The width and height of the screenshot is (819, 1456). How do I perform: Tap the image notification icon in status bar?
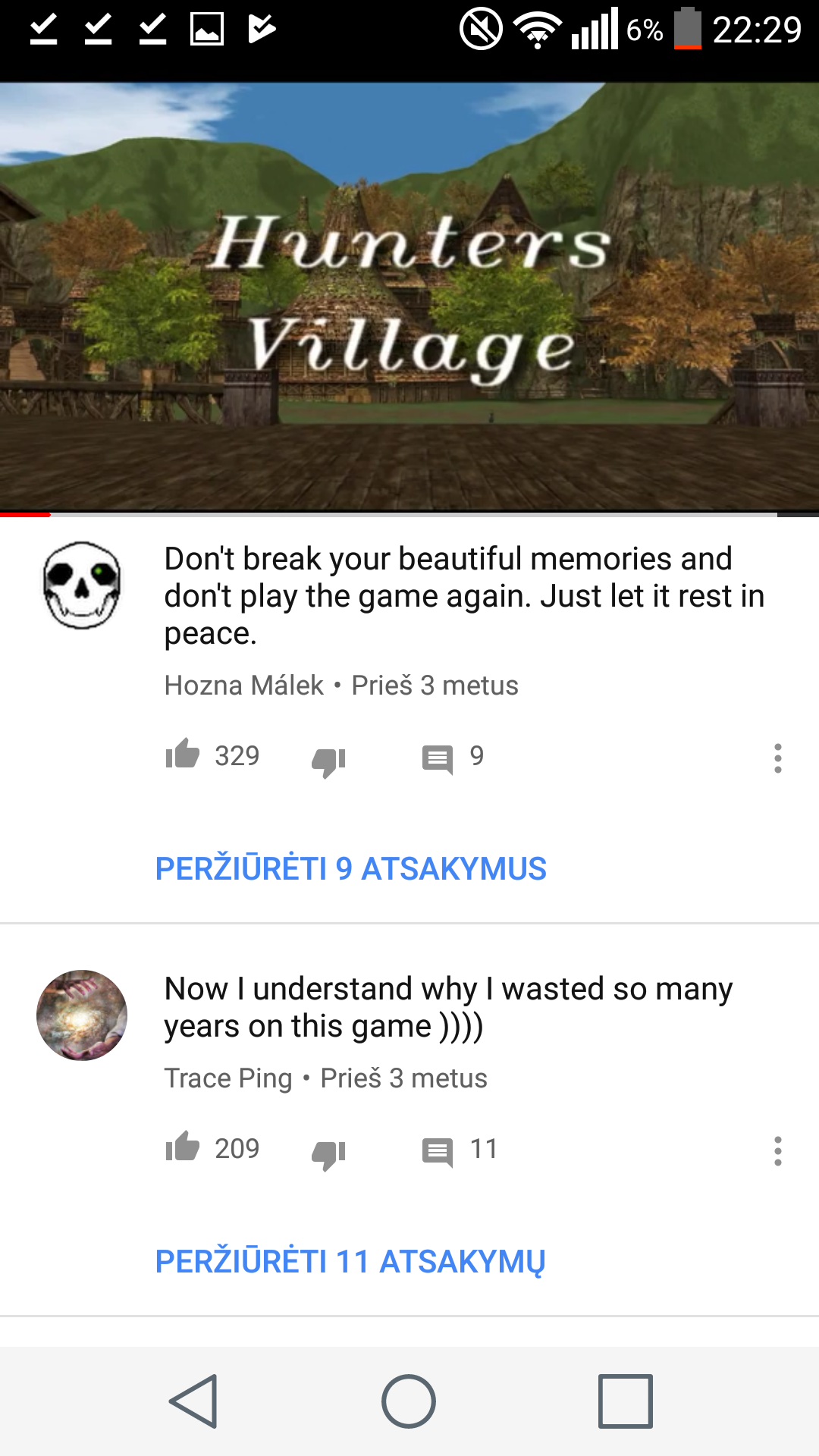[x=207, y=30]
